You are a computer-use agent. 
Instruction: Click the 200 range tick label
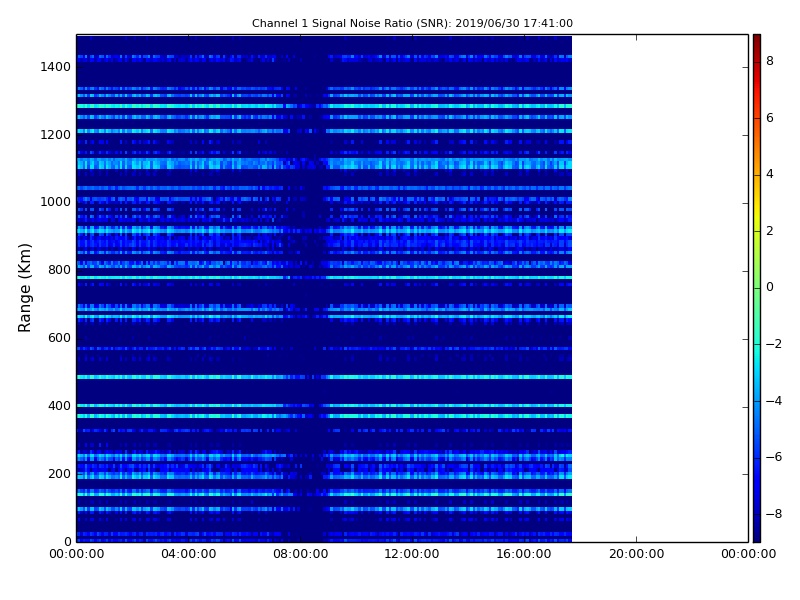[59, 473]
